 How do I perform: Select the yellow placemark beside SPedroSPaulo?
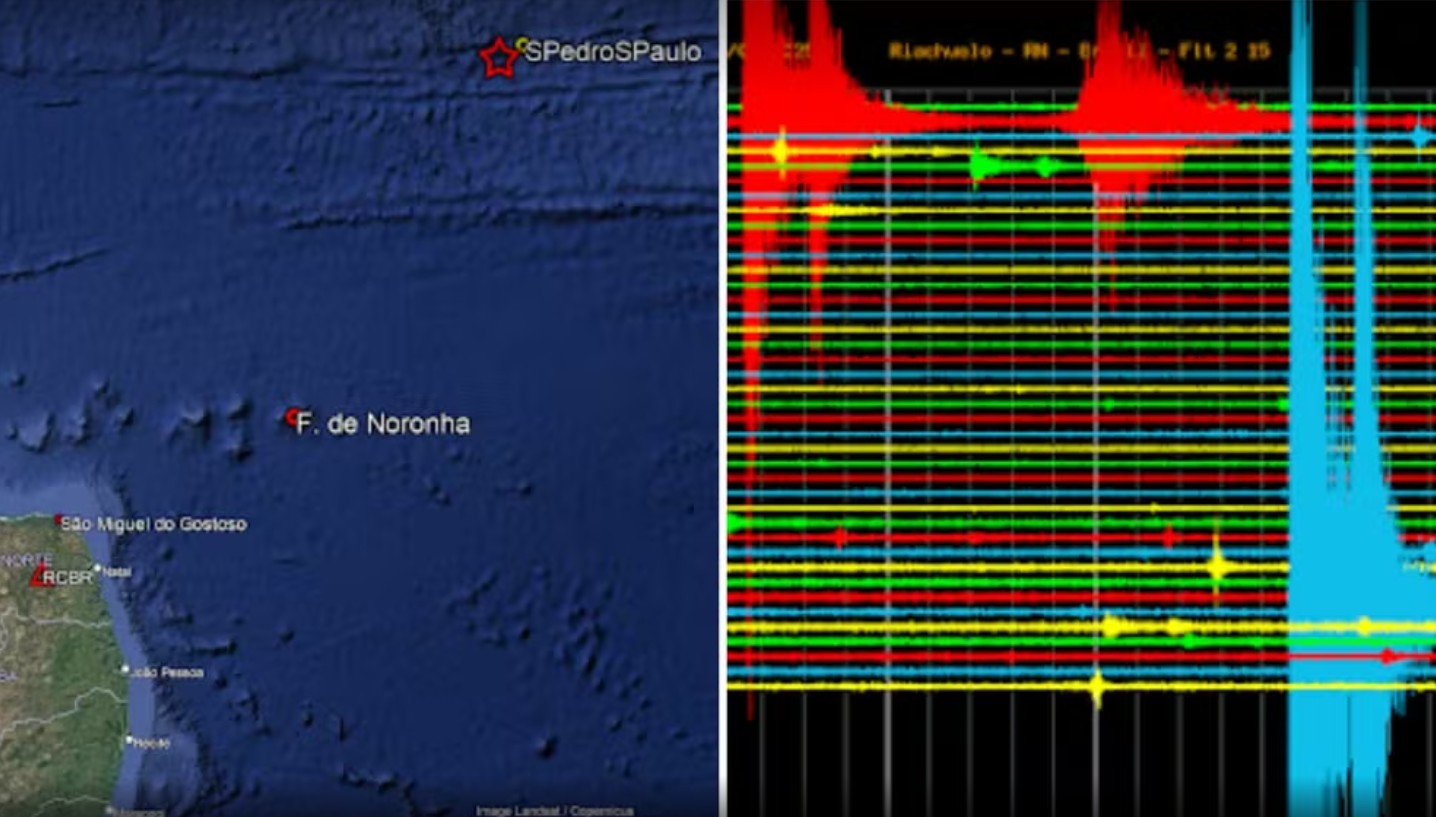(522, 43)
